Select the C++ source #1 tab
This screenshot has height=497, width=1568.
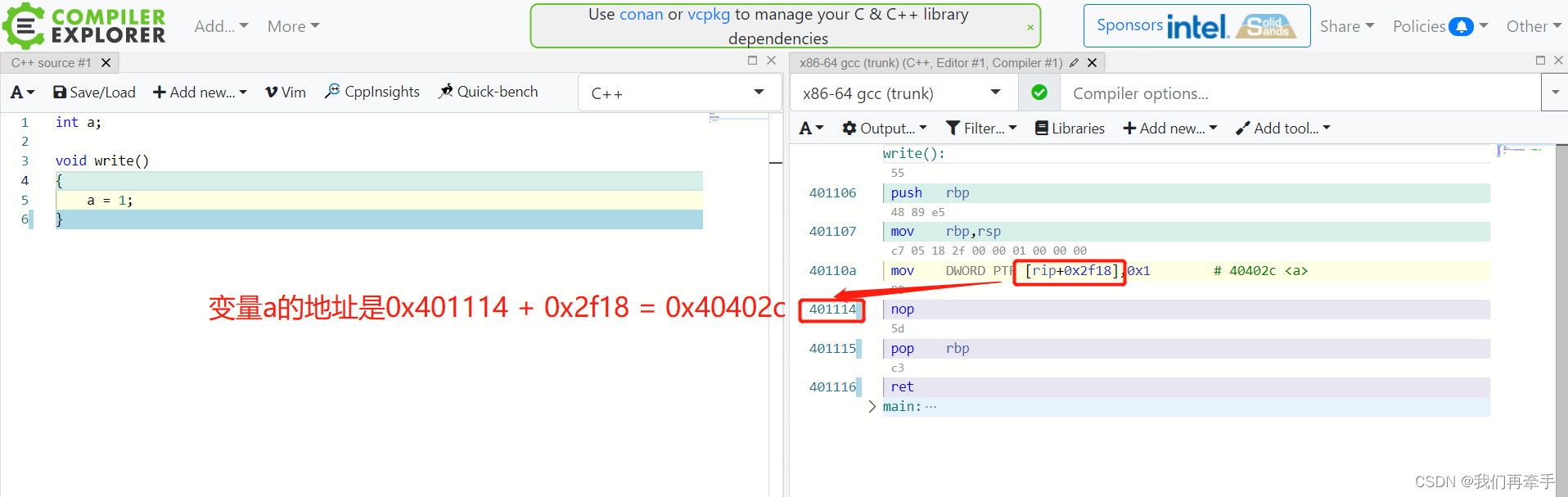[51, 62]
